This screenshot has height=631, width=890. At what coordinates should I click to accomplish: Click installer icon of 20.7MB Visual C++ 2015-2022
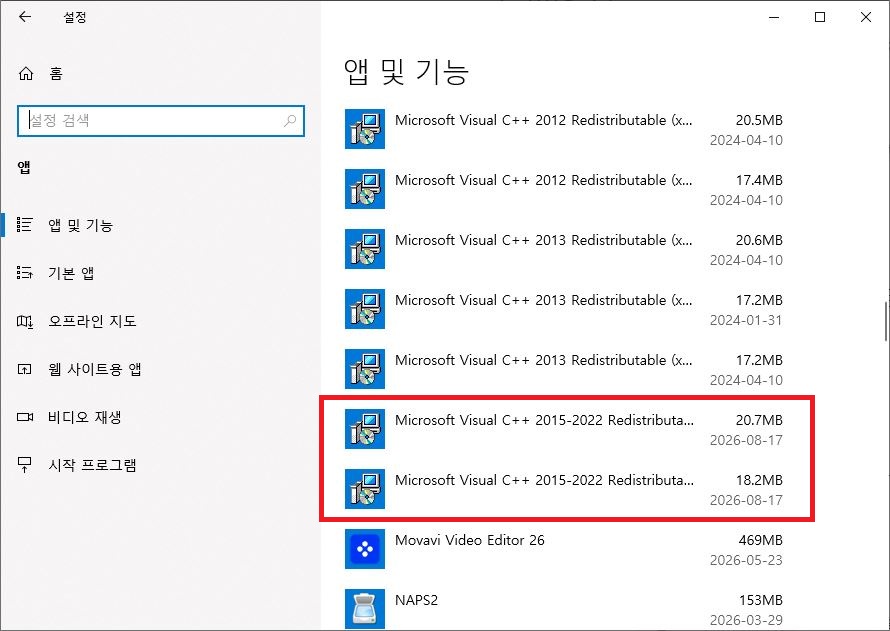(x=365, y=429)
